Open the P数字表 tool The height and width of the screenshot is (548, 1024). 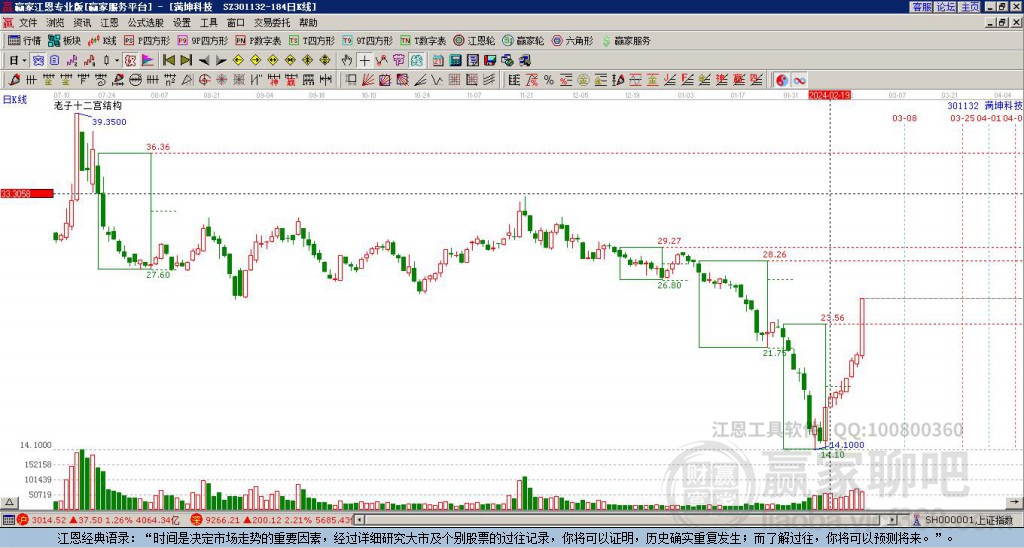pos(259,40)
